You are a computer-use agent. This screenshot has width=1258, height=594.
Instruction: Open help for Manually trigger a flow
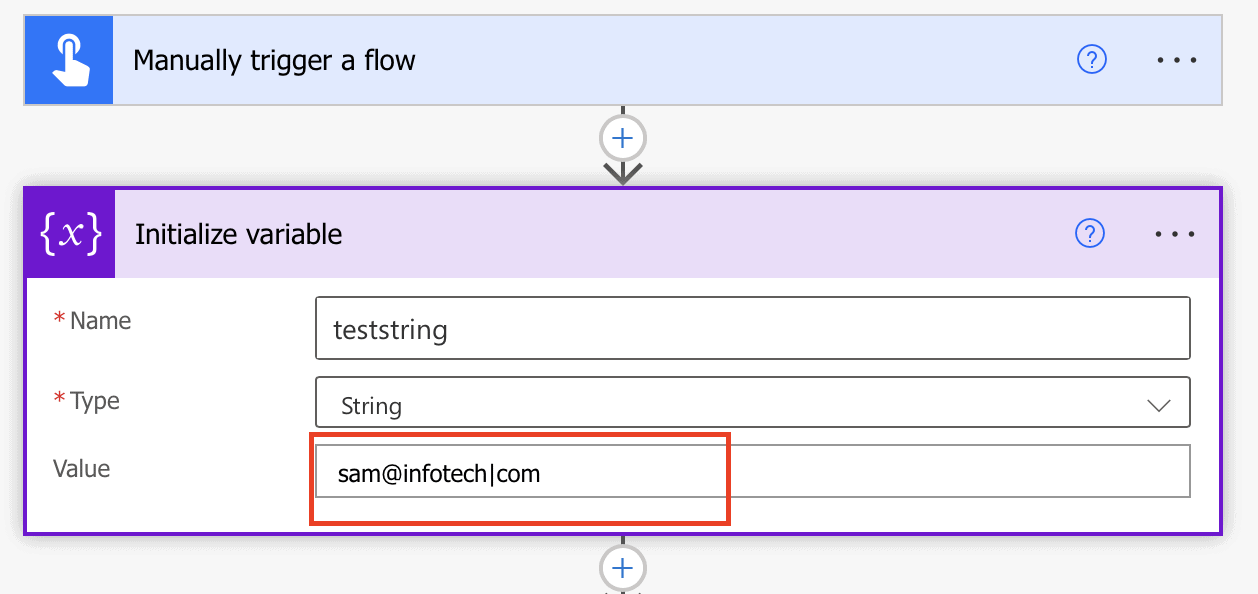[x=1091, y=60]
